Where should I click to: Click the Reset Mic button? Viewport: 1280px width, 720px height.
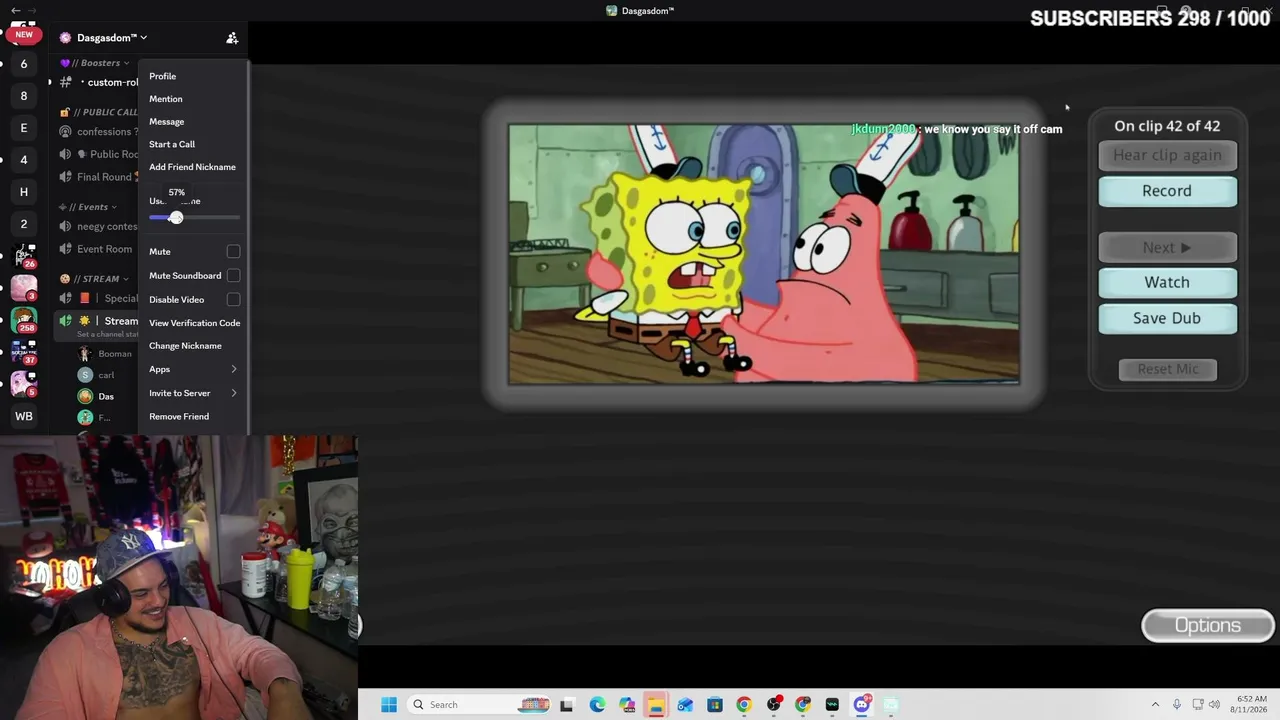tap(1167, 370)
